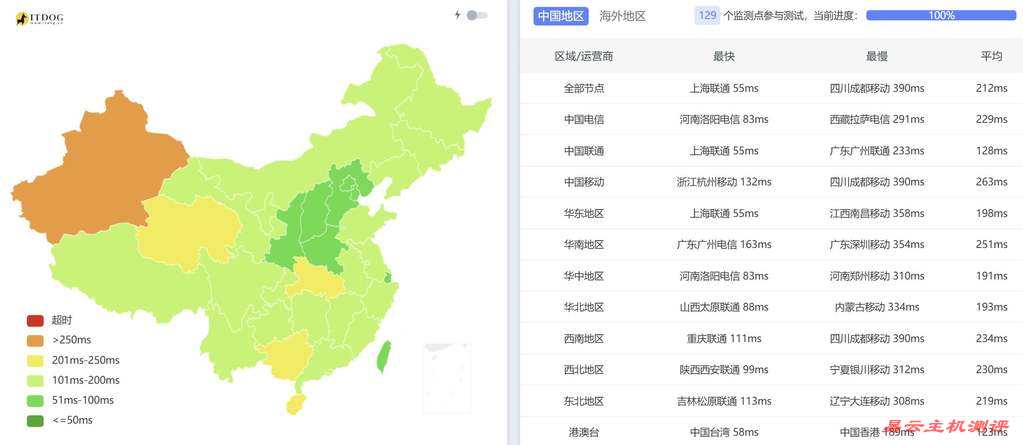Click the 区域/运营商 column header
This screenshot has width=1023, height=445.
tap(584, 57)
